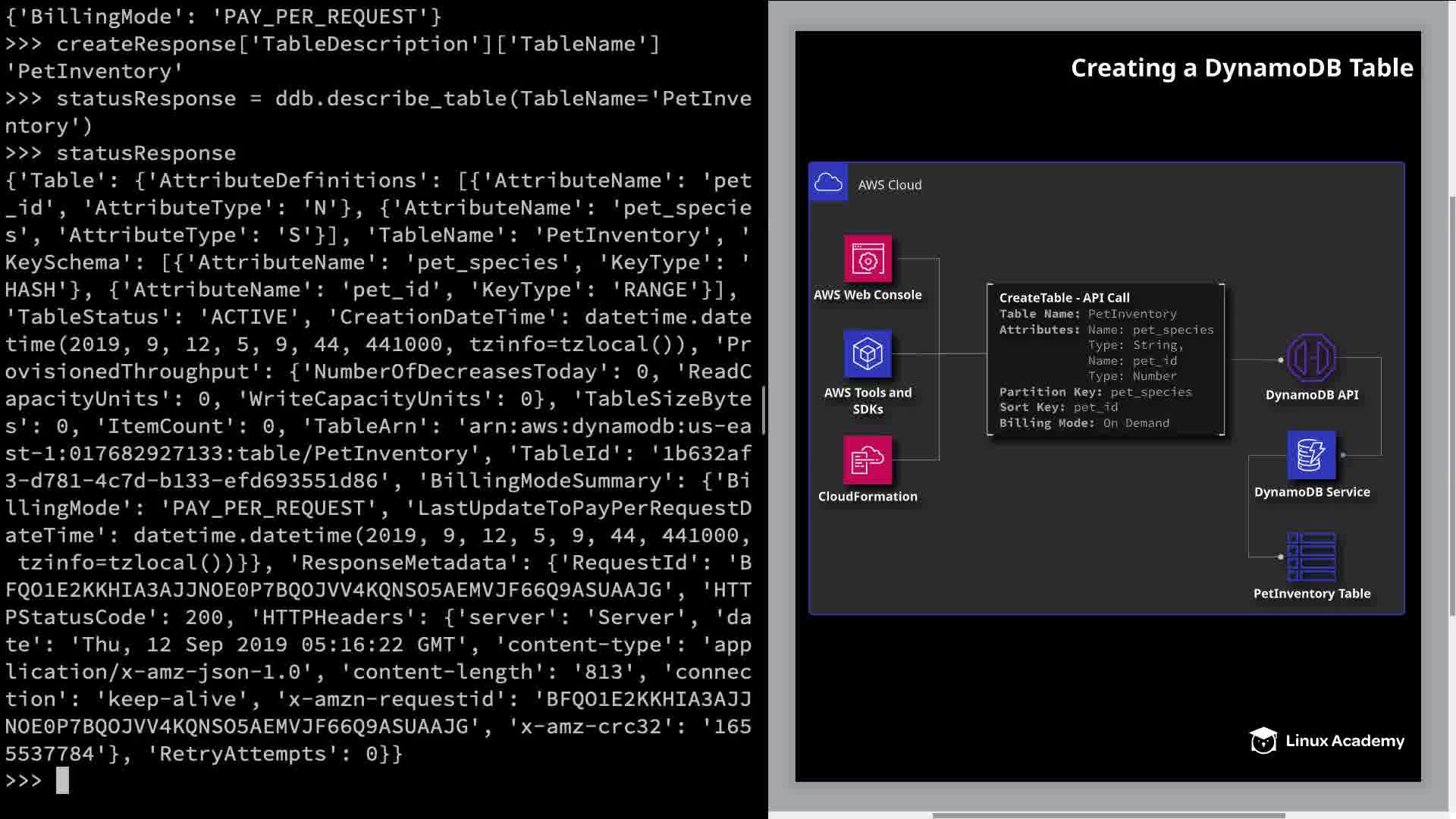
Task: Click the 'Partition Key: pet_species' line
Action: pyautogui.click(x=1095, y=392)
